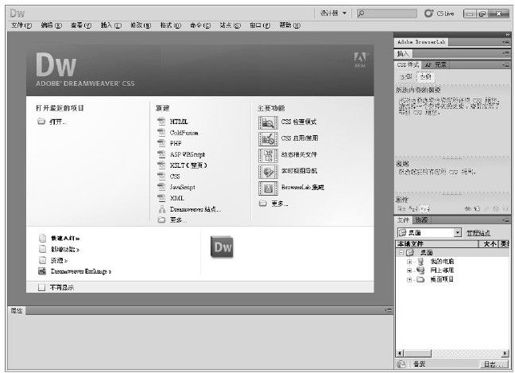Toggle the 全部 mode in CSS panel
This screenshot has height=373, width=515.
406,77
